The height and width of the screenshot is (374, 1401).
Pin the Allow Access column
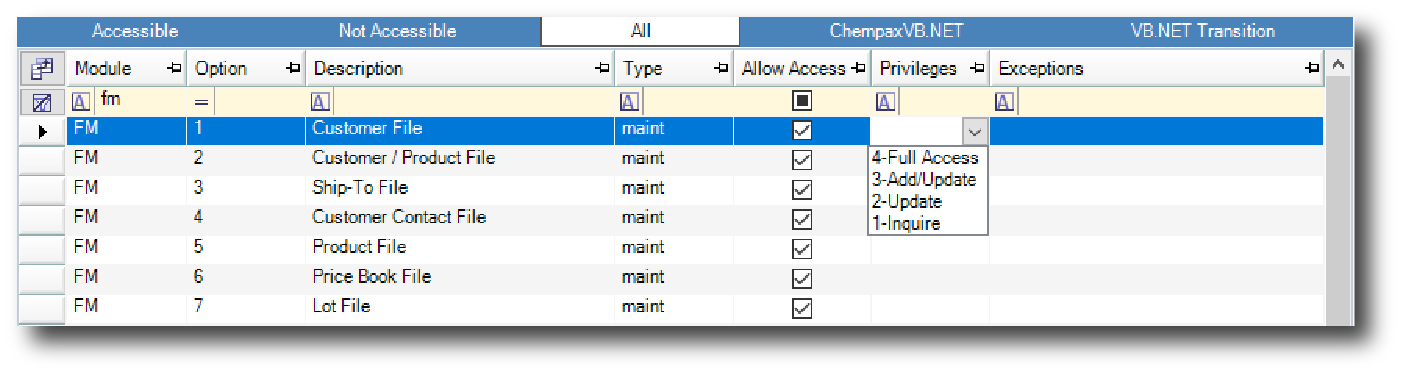[857, 68]
